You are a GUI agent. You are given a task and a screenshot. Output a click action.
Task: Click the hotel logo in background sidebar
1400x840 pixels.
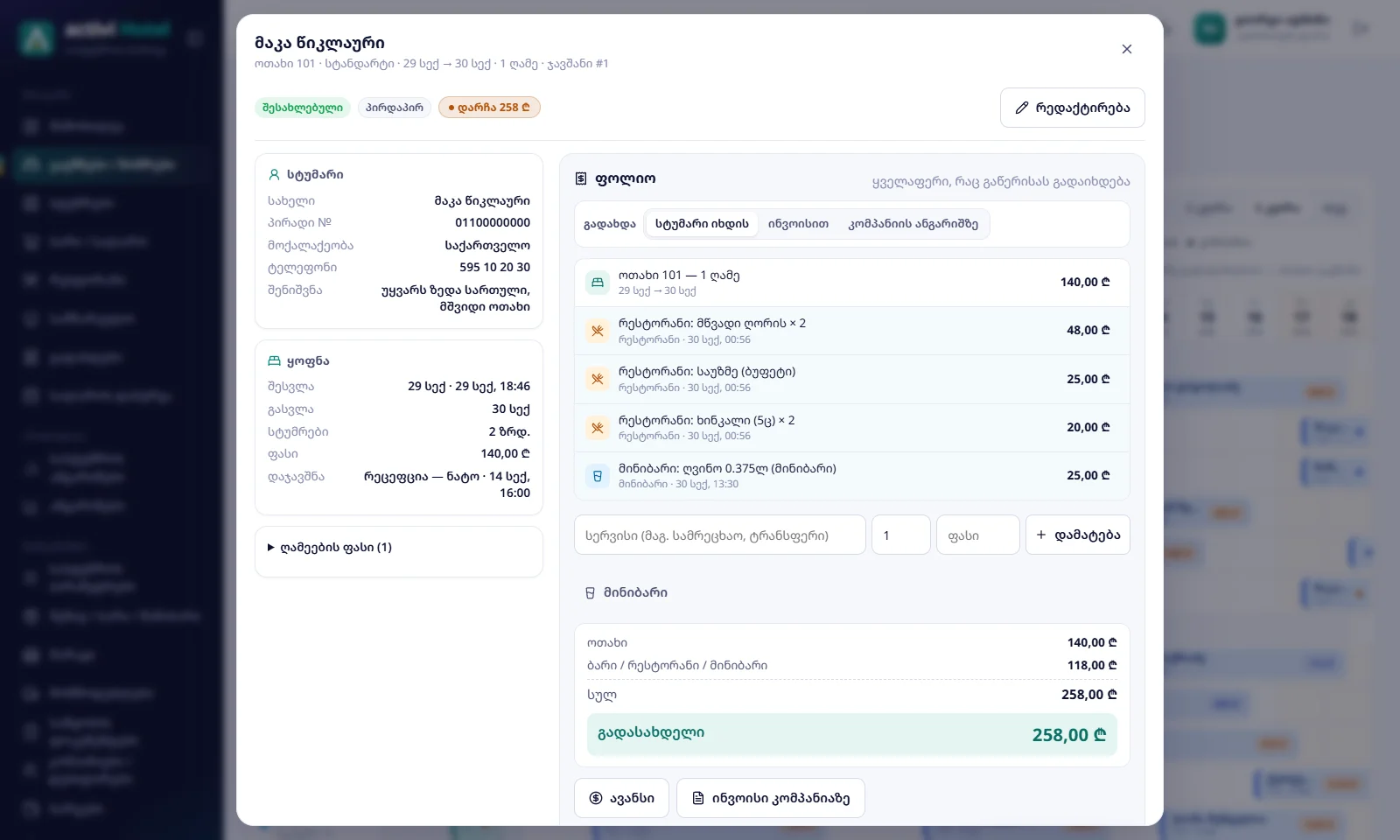[x=37, y=37]
